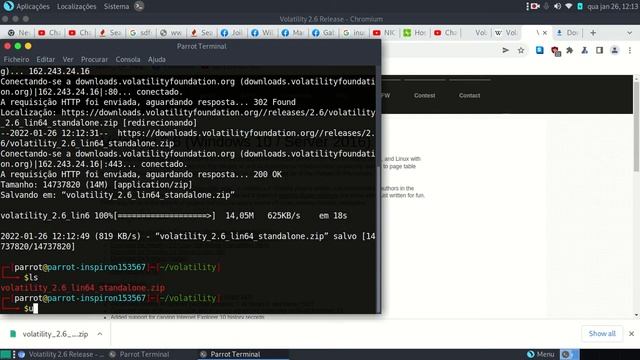Click the workspace switcher in bottom panel
The width and height of the screenshot is (640, 360).
point(569,354)
